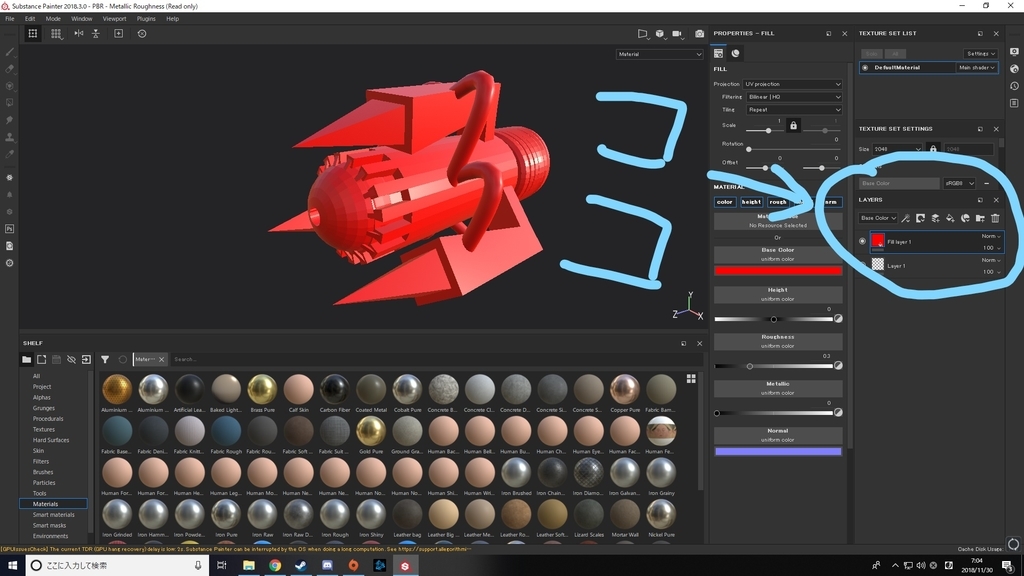Toggle the Scale lock button
The image size is (1024, 576).
tap(793, 125)
